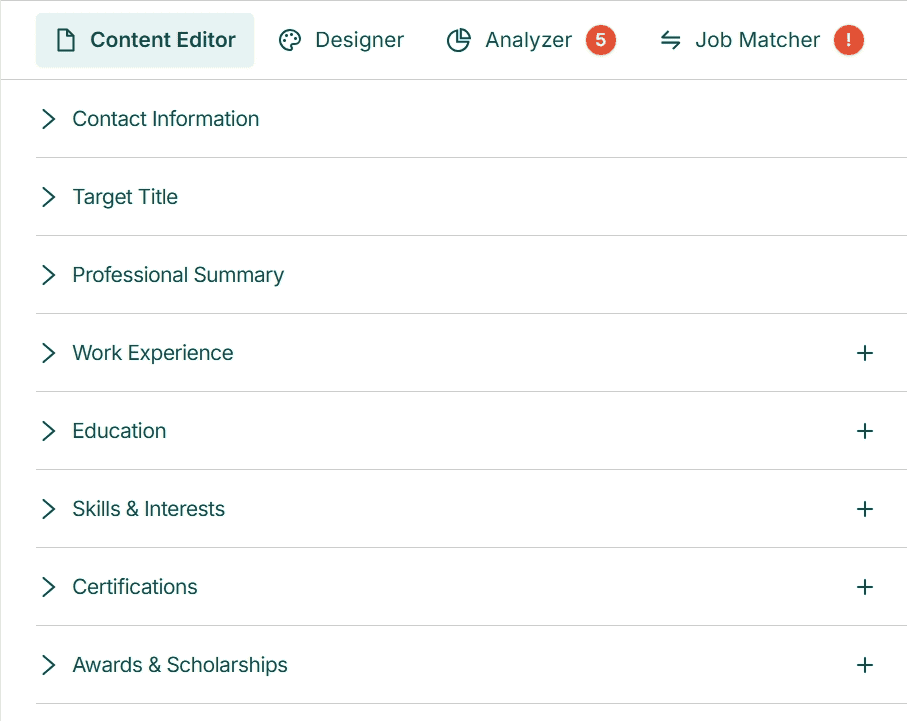907x721 pixels.
Task: Click the plus icon for Education
Action: coord(865,431)
